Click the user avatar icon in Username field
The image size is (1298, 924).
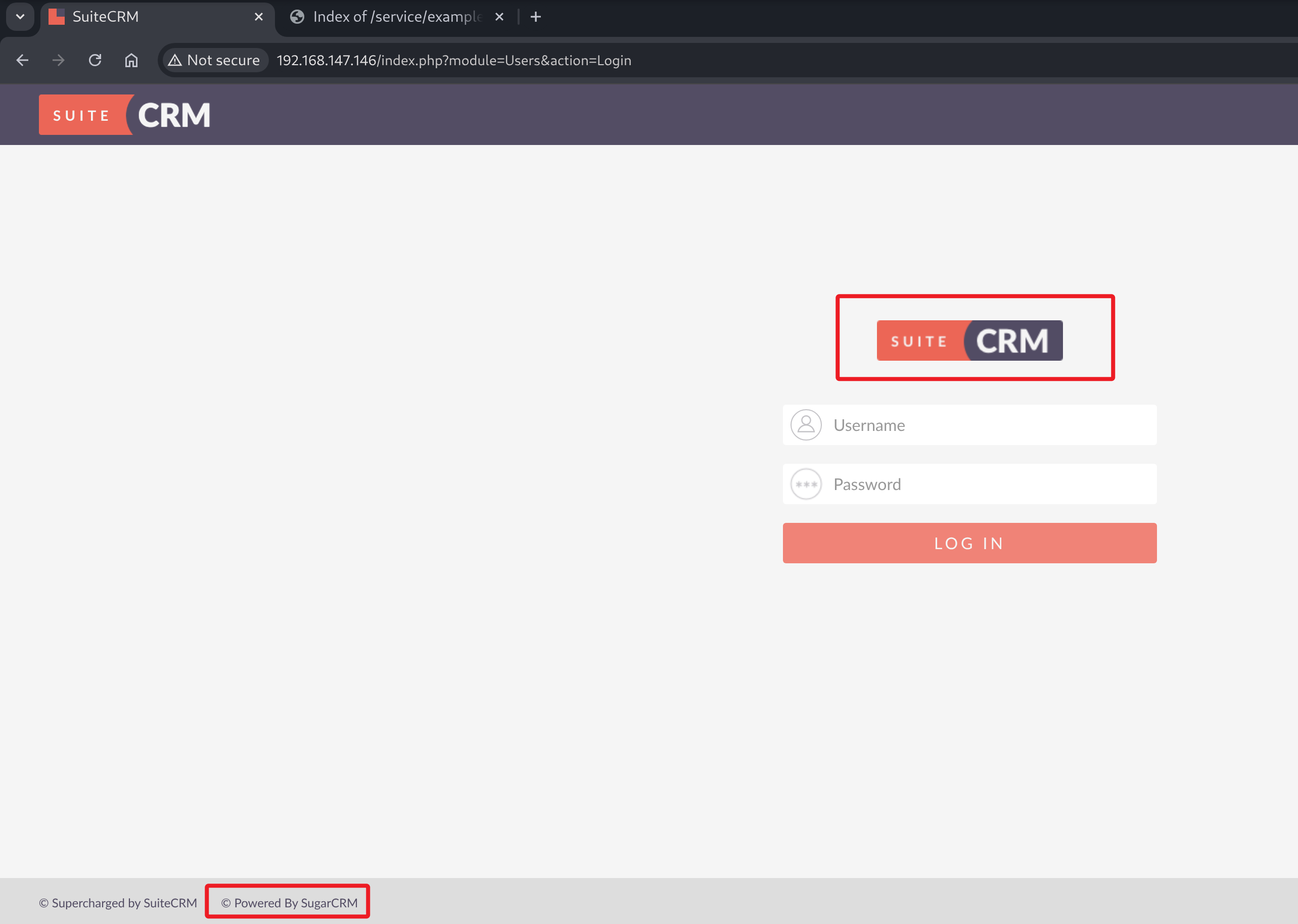[806, 425]
